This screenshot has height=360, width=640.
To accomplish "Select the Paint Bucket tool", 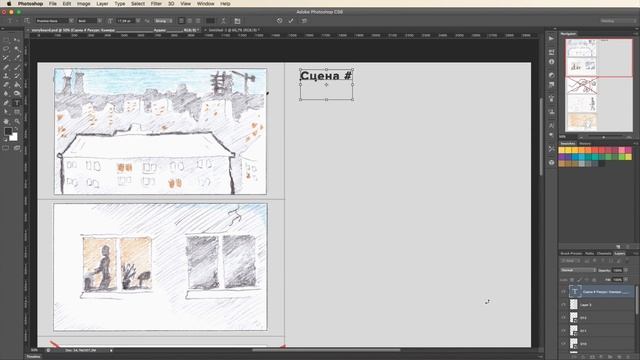I will coord(17,85).
